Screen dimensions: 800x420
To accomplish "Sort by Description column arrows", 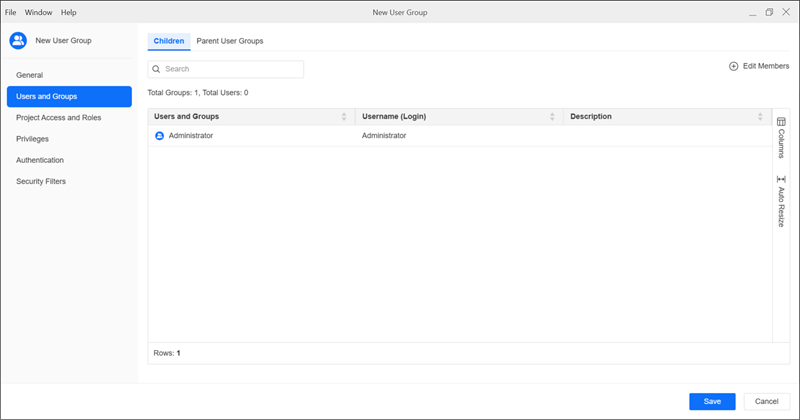I will 760,117.
